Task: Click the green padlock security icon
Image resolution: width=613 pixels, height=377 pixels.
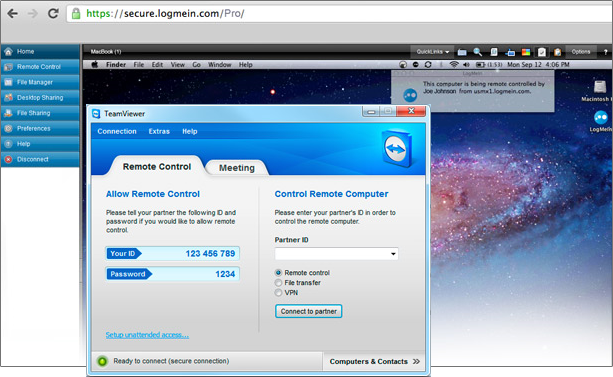Action: 76,13
